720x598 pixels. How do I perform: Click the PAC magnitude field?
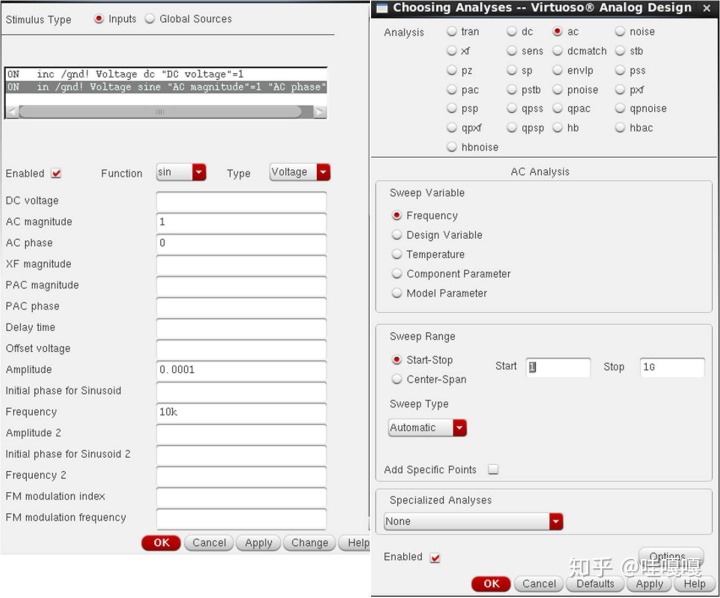241,286
